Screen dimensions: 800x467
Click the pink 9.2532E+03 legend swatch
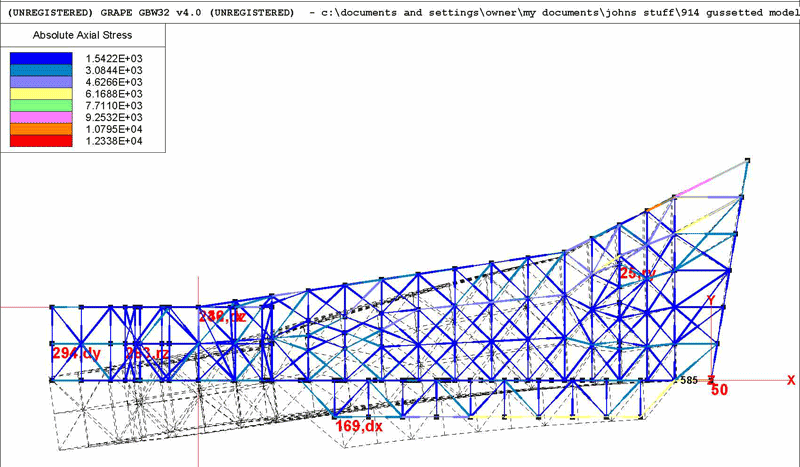[x=41, y=117]
